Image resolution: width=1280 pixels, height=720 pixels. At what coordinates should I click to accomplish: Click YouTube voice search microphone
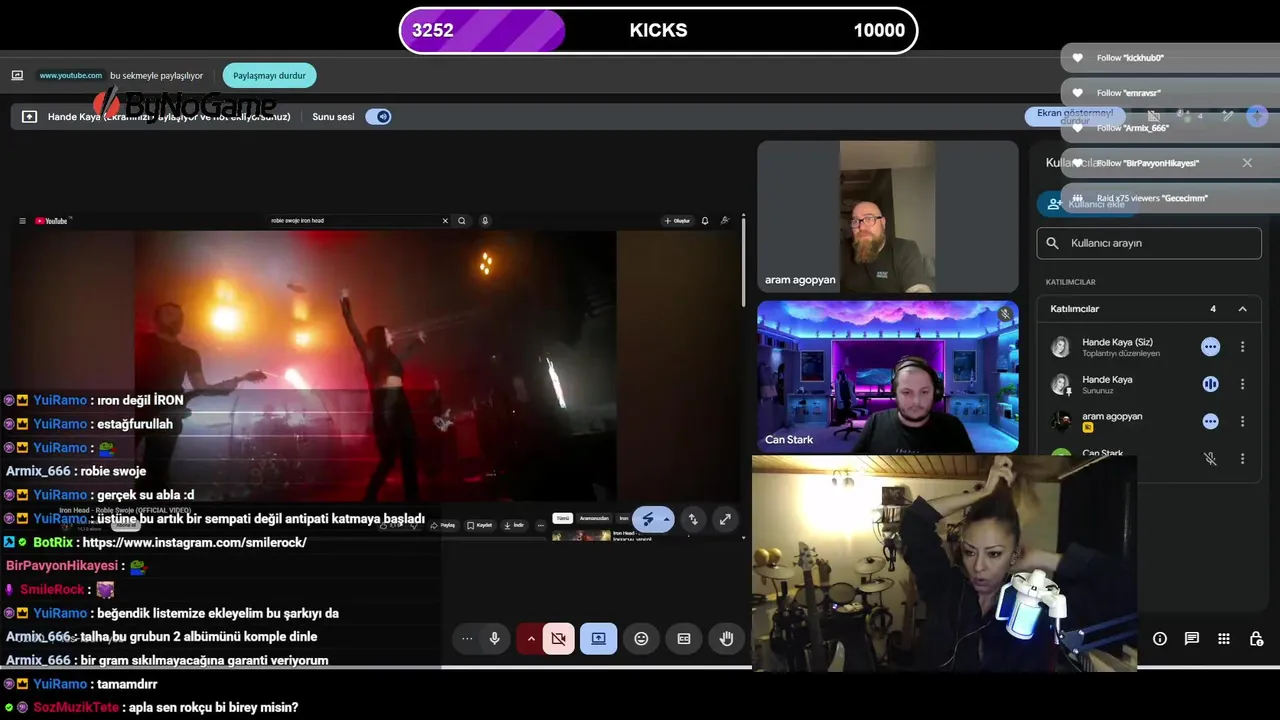[x=485, y=221]
